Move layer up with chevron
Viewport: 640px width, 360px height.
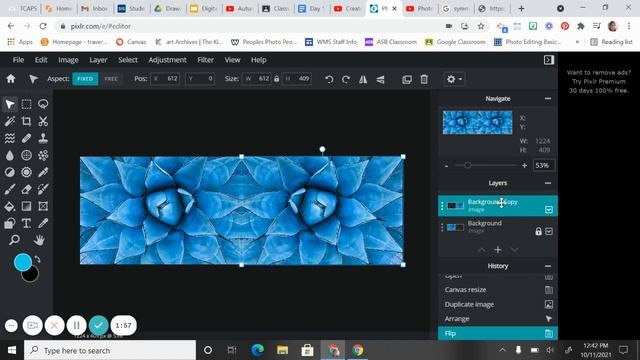pyautogui.click(x=482, y=250)
